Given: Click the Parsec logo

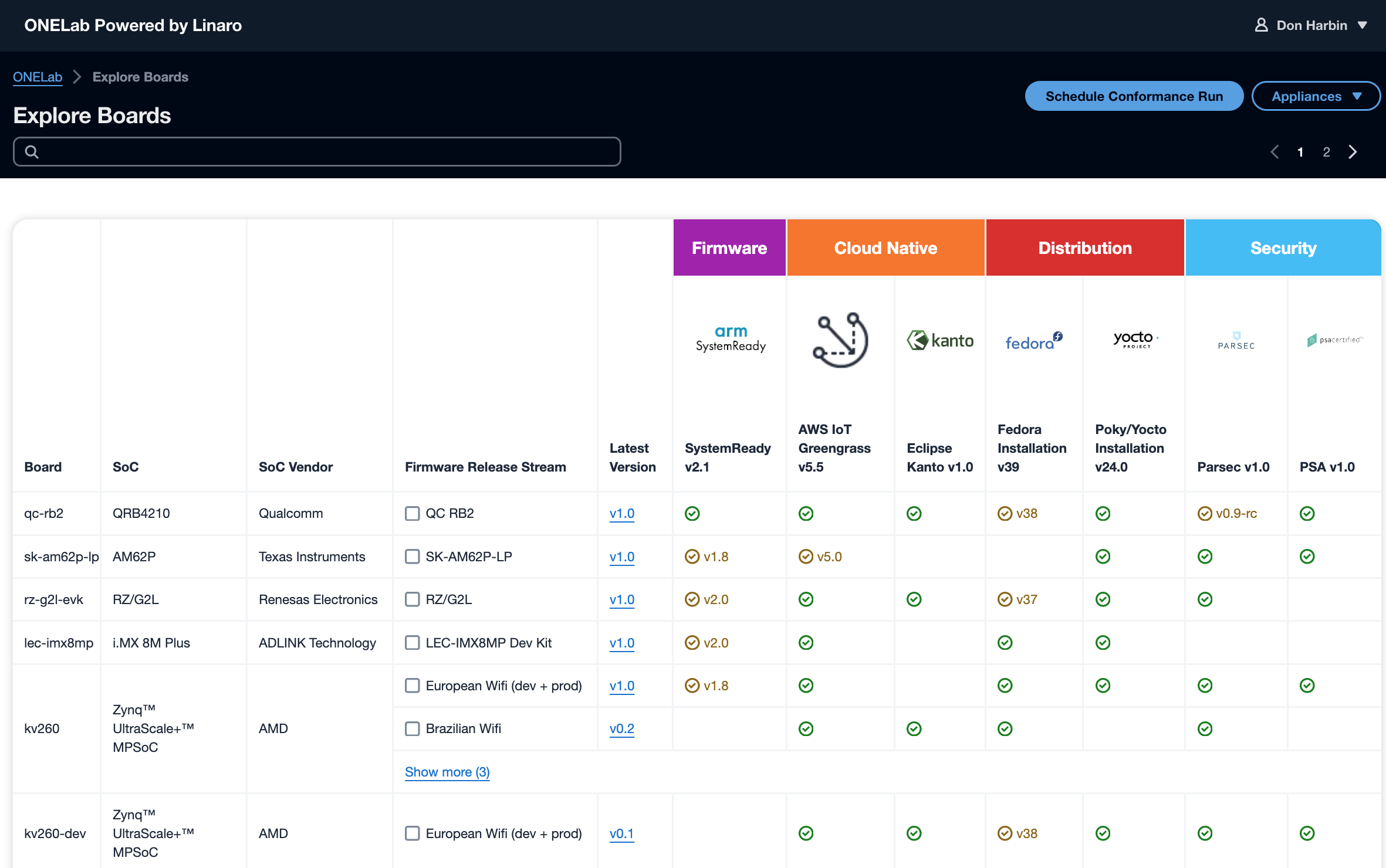Looking at the screenshot, I should 1236,341.
